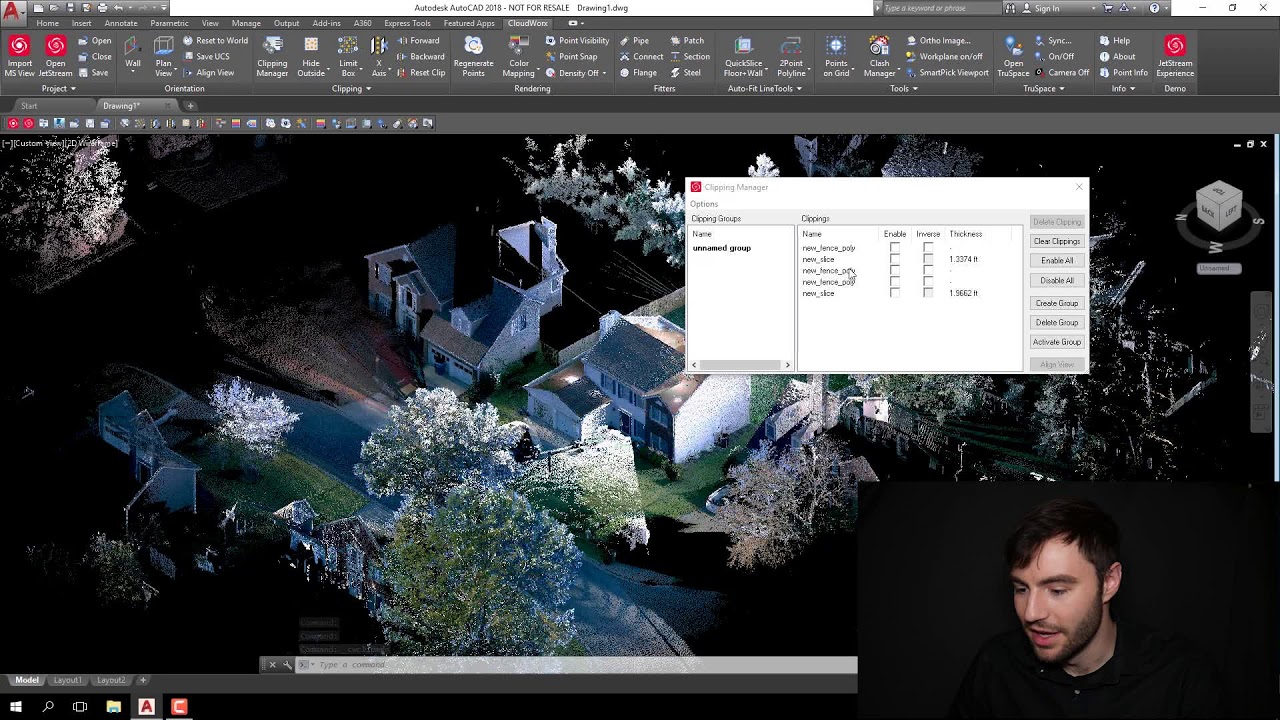Click Save UCS in Orientation panel
This screenshot has width=1280, height=720.
tap(206, 57)
